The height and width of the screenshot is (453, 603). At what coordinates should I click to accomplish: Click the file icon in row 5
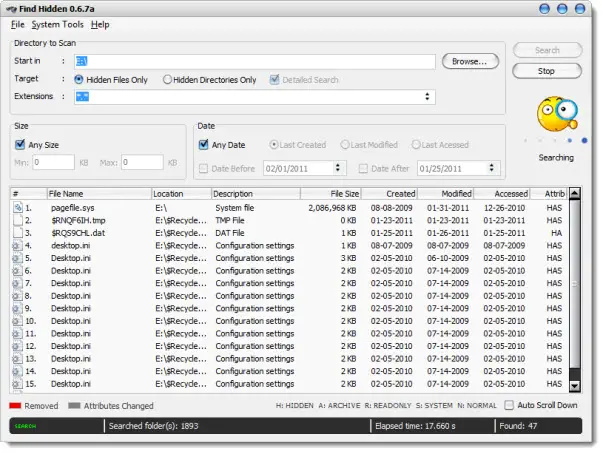coord(17,258)
